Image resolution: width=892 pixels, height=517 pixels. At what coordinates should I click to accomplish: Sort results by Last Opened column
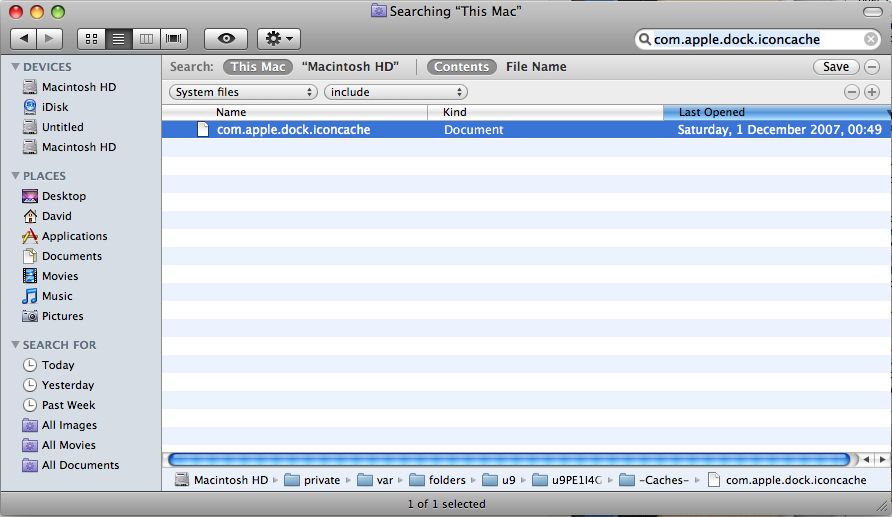[x=777, y=112]
